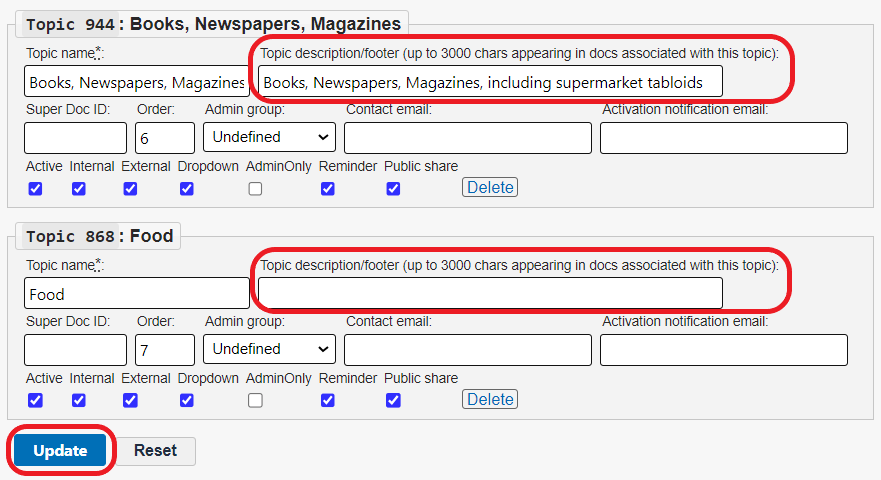The width and height of the screenshot is (881, 480).
Task: Open Admin group dropdown for Food topic
Action: coord(269,349)
